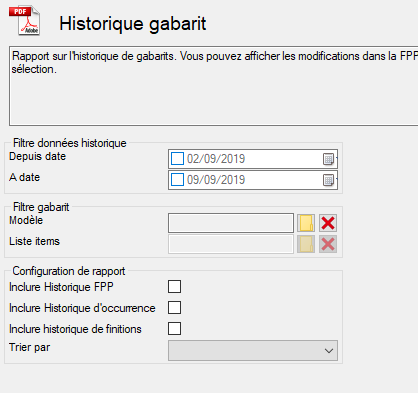The width and height of the screenshot is (418, 393).
Task: Check Inclure Historique d'occurrence
Action: [175, 307]
